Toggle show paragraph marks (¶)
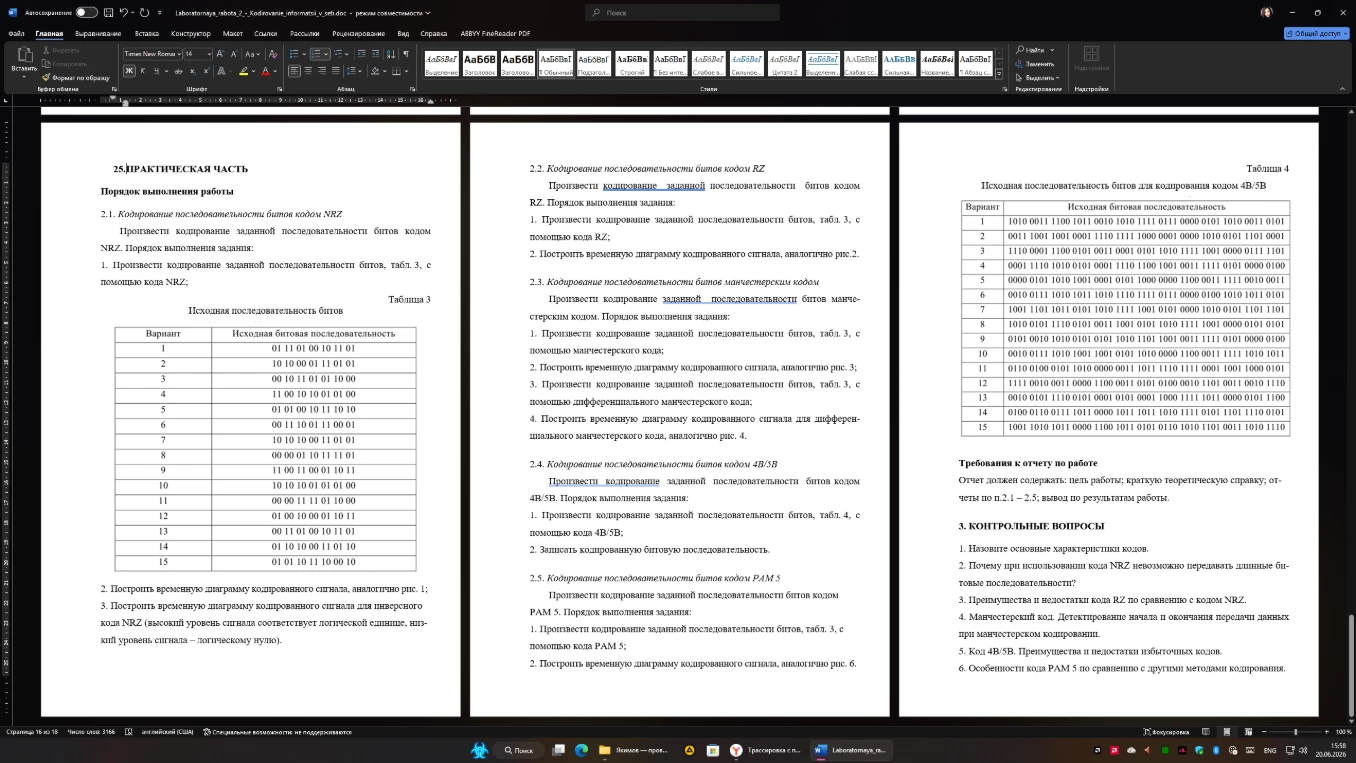The width and height of the screenshot is (1356, 763). pyautogui.click(x=406, y=53)
